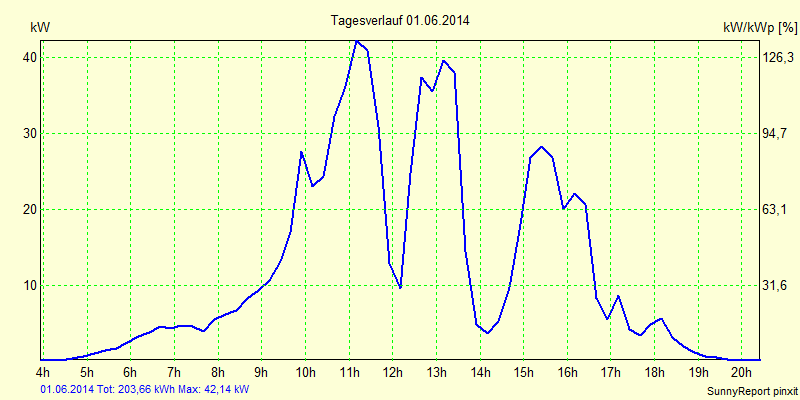The image size is (800, 400).
Task: Click the '5h' time axis label
Action: click(x=87, y=371)
